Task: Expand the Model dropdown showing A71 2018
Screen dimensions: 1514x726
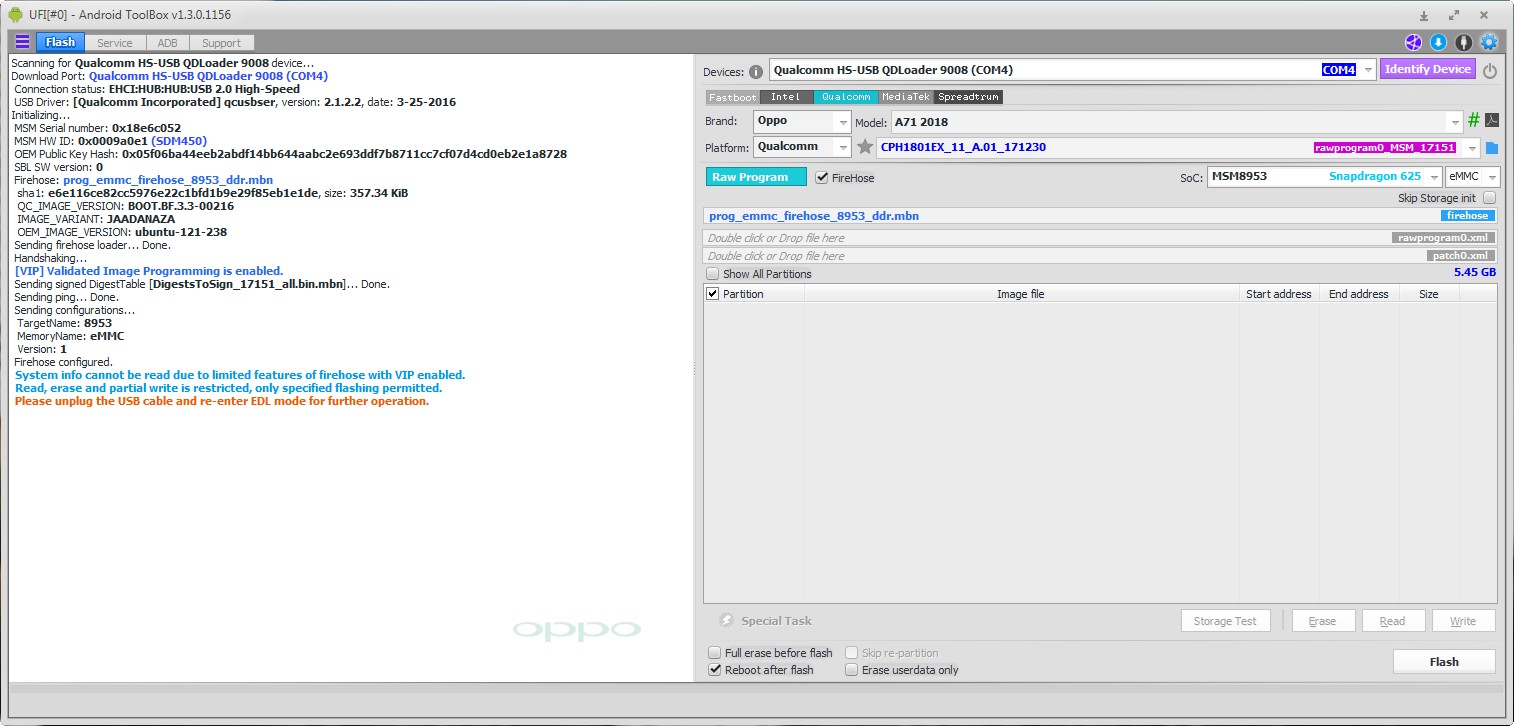Action: [x=1454, y=121]
